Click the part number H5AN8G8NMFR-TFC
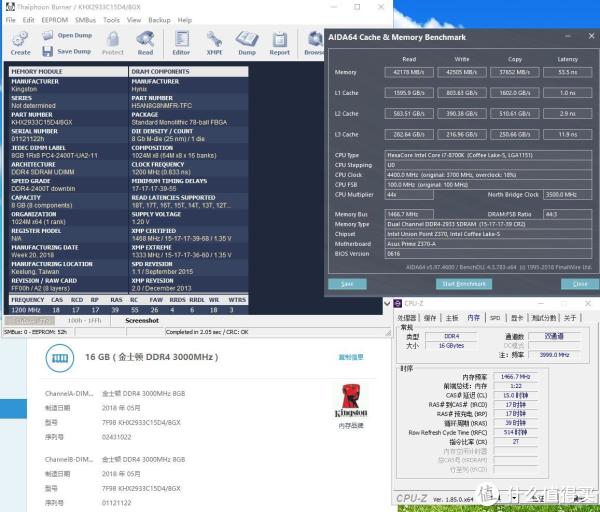The width and height of the screenshot is (600, 512). [162, 106]
